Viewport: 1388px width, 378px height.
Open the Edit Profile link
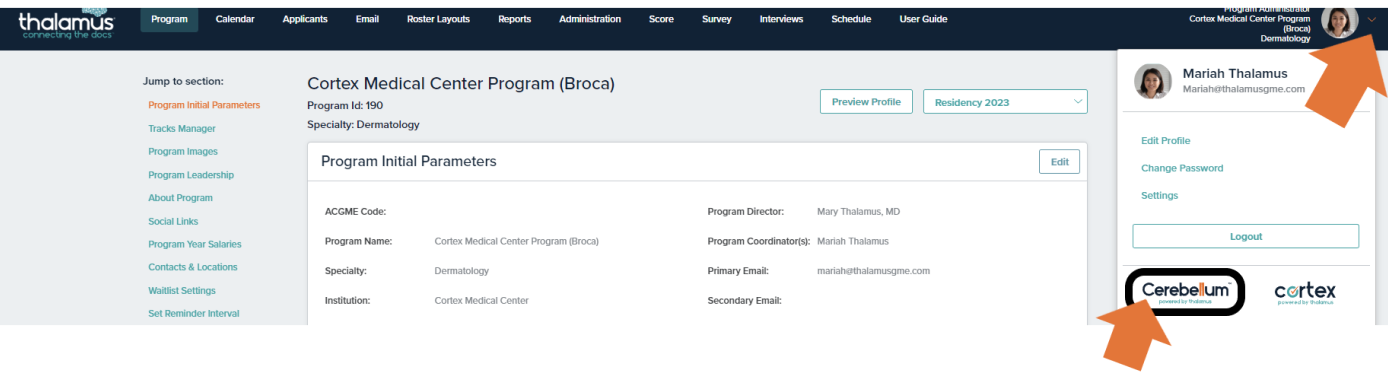pyautogui.click(x=1166, y=141)
